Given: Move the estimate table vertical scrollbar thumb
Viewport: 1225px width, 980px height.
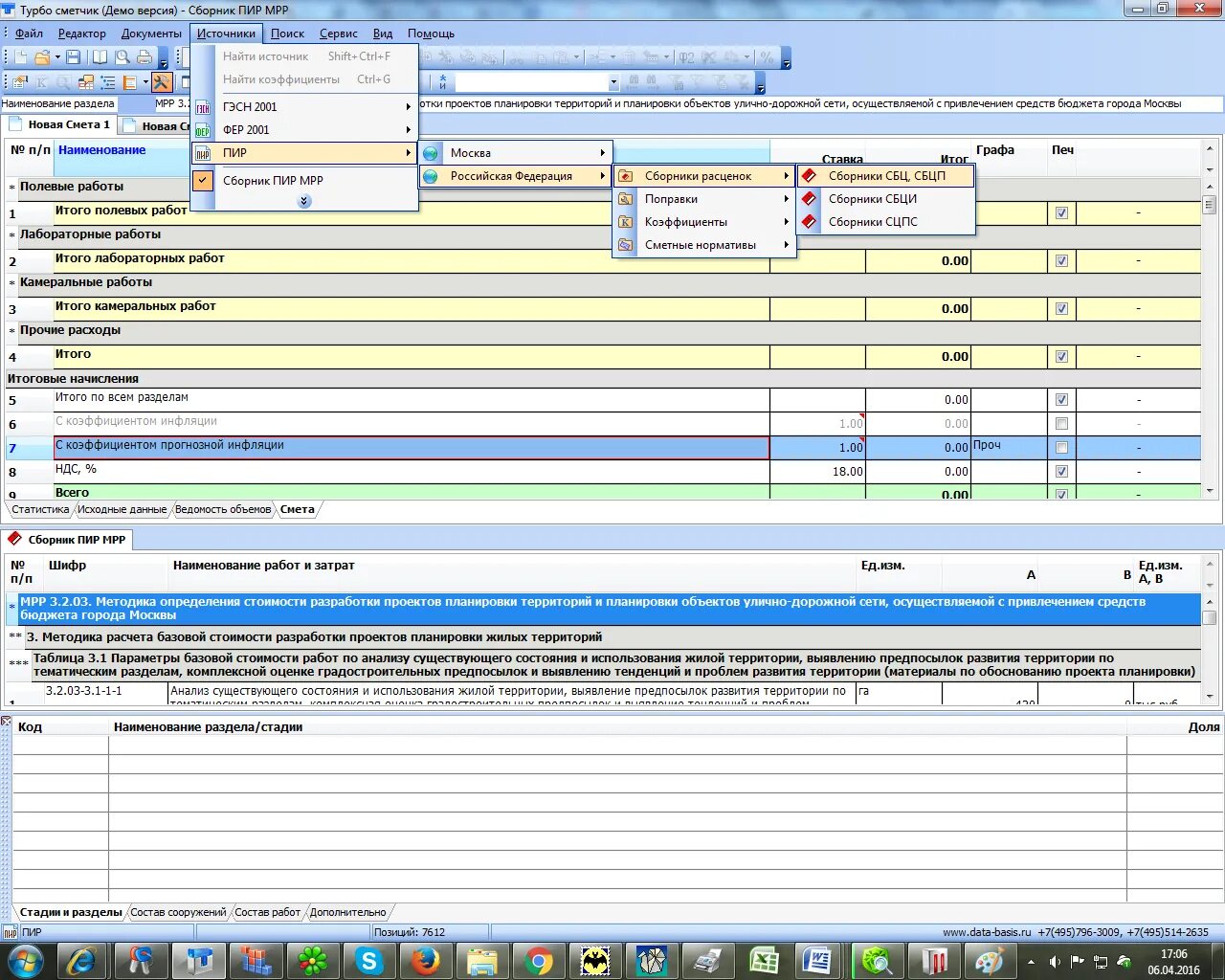Looking at the screenshot, I should click(x=1210, y=205).
